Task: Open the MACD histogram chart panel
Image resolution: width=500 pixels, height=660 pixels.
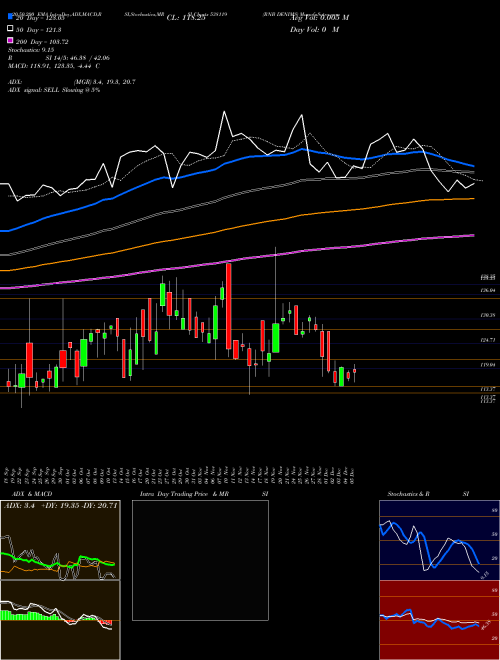Action: coord(60,620)
